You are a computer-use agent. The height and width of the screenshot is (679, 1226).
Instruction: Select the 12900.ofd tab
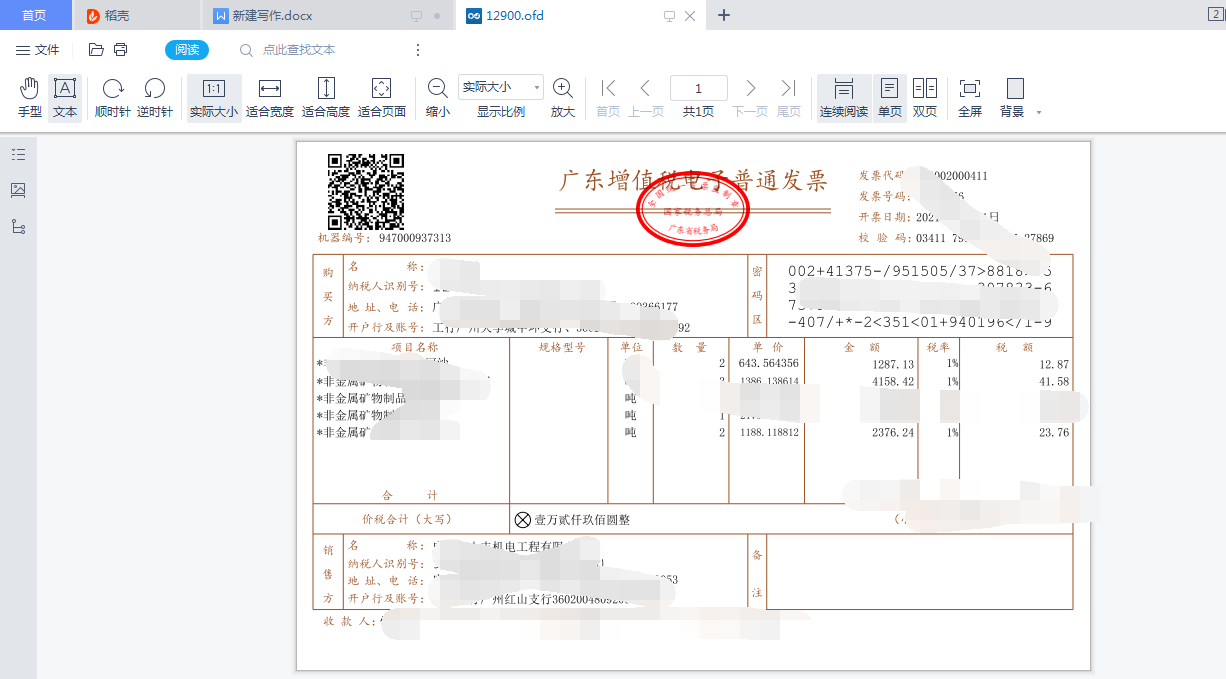click(x=582, y=15)
